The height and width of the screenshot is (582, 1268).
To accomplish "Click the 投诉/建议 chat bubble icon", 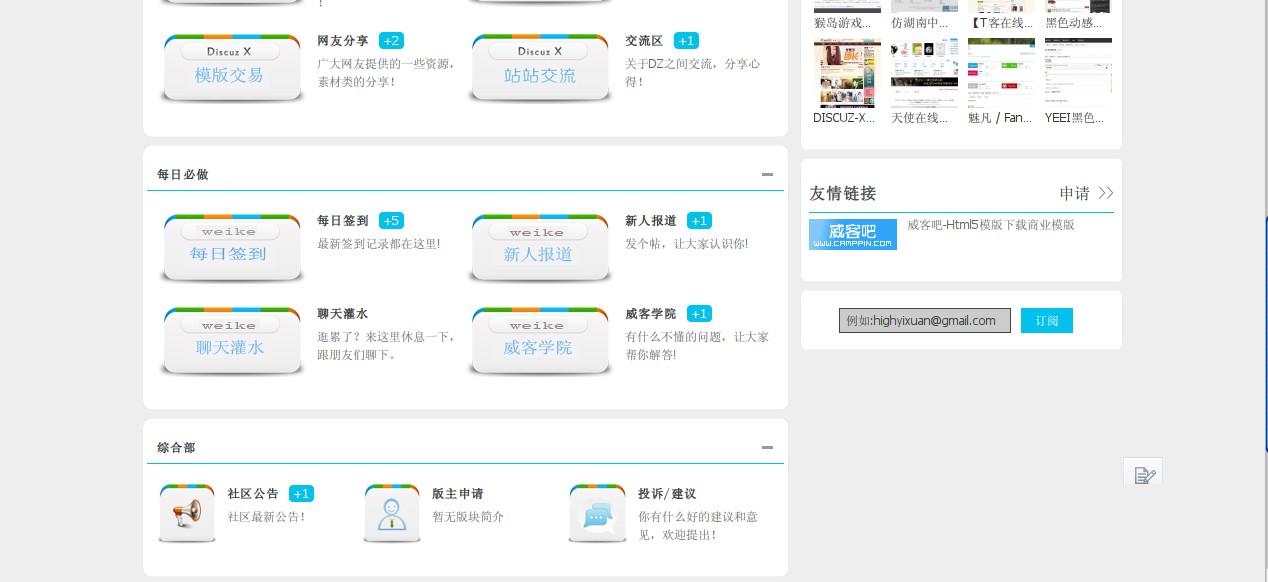I will coord(597,514).
